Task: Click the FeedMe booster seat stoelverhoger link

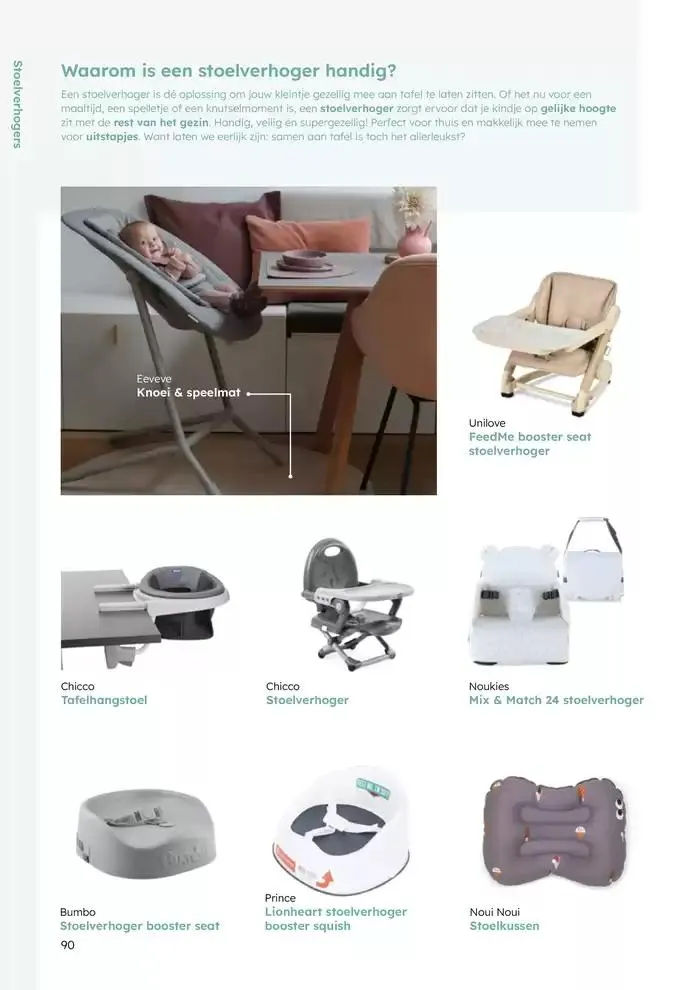Action: [x=530, y=444]
